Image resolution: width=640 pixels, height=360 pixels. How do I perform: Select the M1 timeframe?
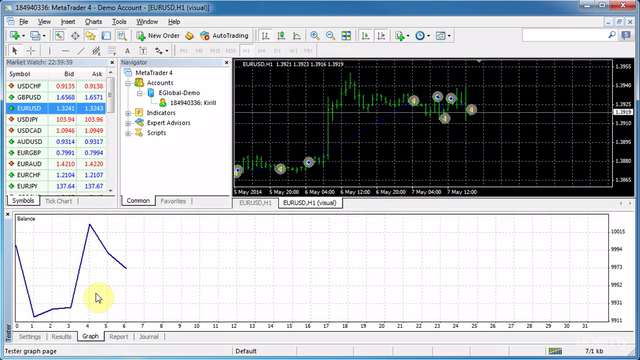pos(184,51)
